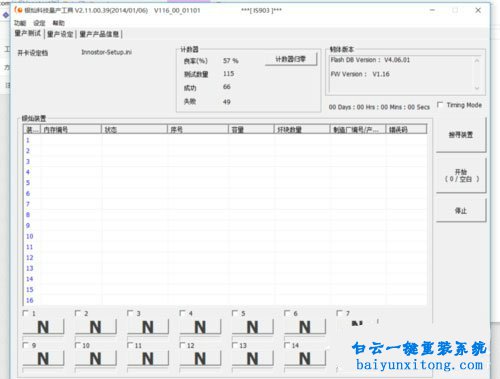The image size is (500, 379).
Task: Click the N status button for port 5
Action: pyautogui.click(x=253, y=327)
